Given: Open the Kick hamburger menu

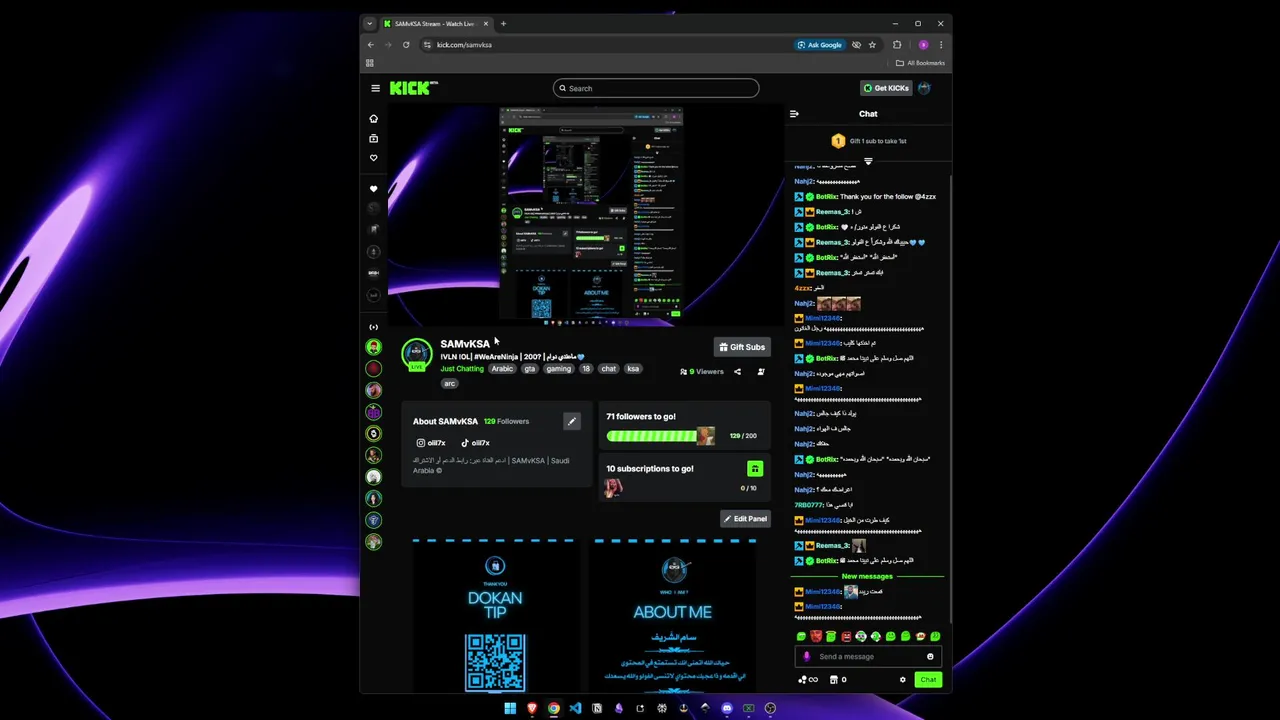Looking at the screenshot, I should coord(375,88).
